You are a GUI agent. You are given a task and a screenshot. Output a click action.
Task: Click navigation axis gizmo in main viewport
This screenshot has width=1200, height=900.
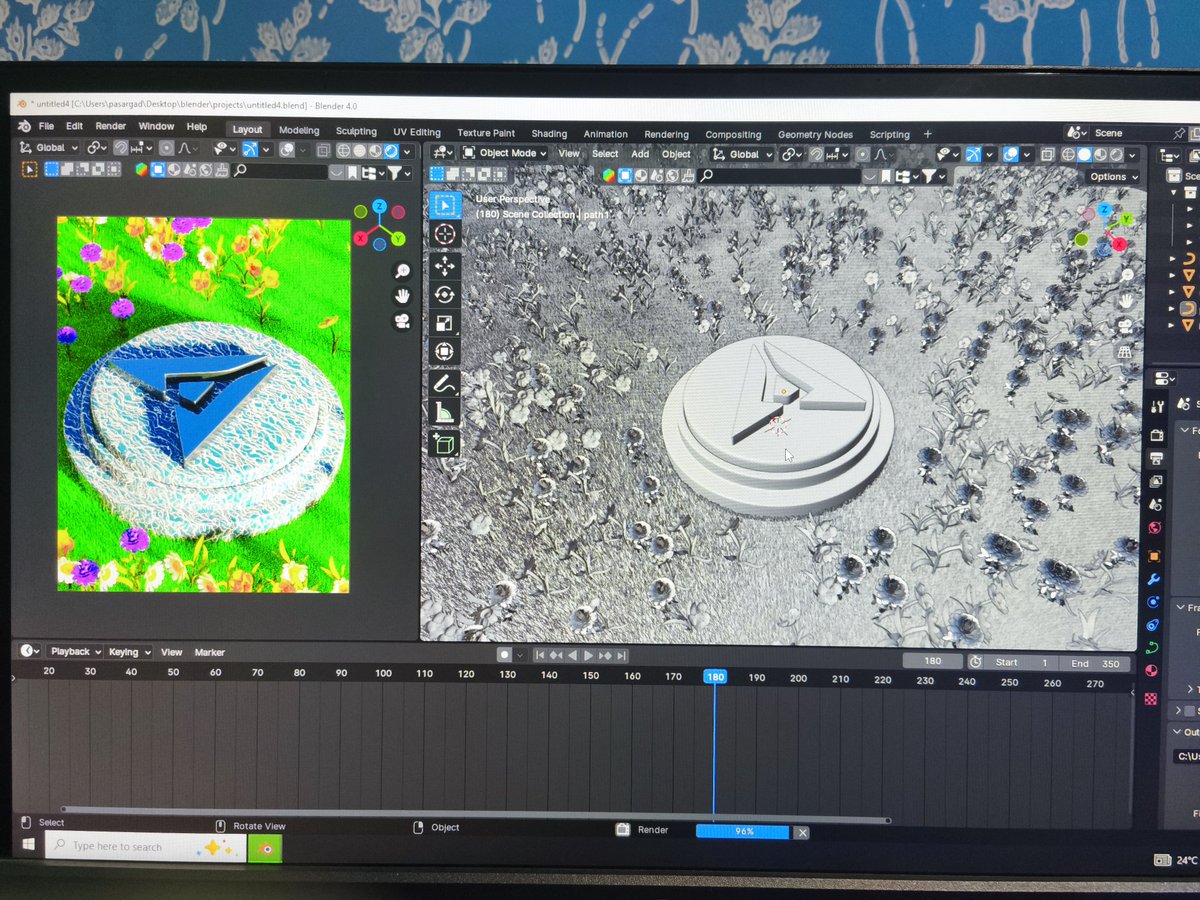click(x=1105, y=227)
